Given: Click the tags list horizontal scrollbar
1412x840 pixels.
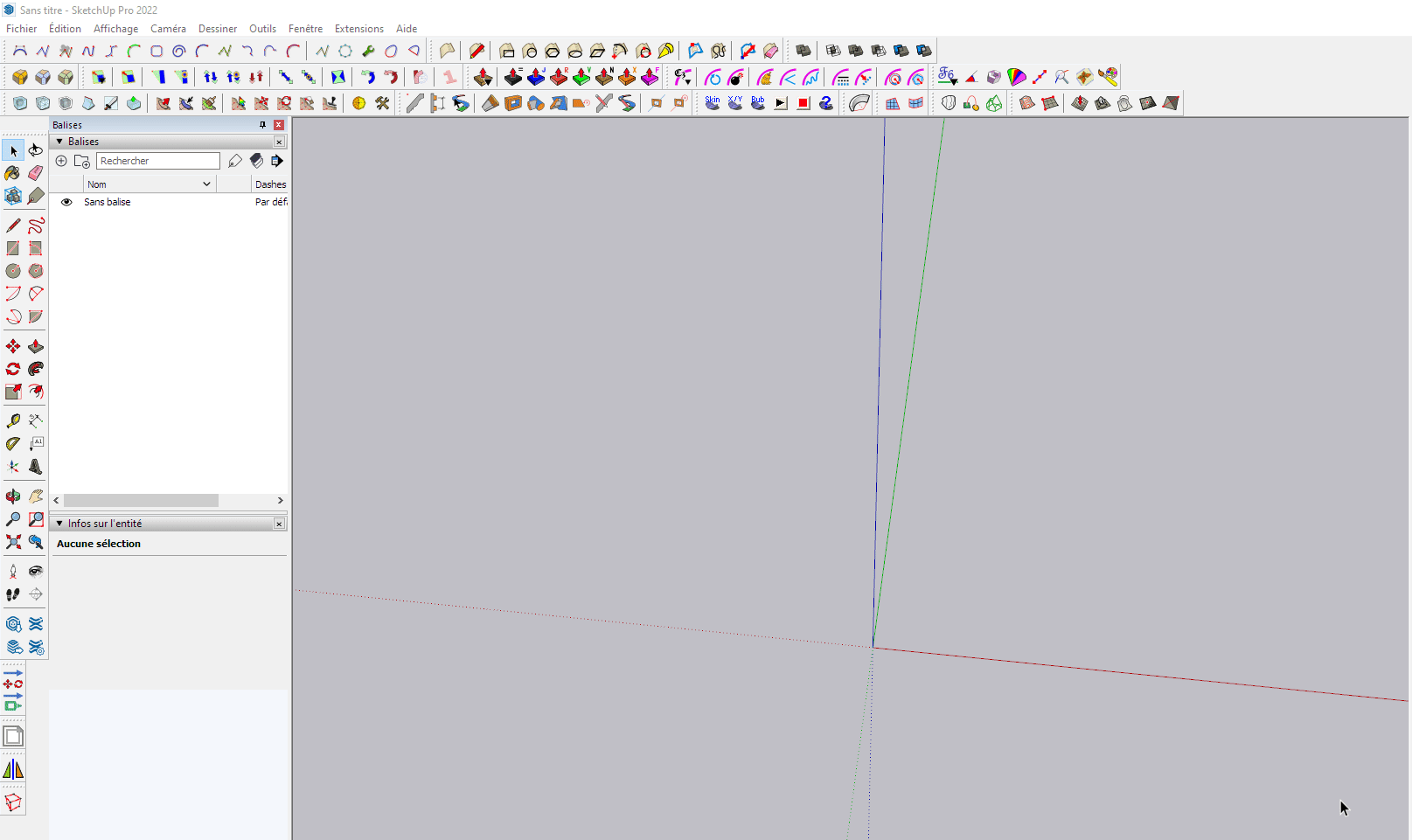Looking at the screenshot, I should [x=141, y=501].
